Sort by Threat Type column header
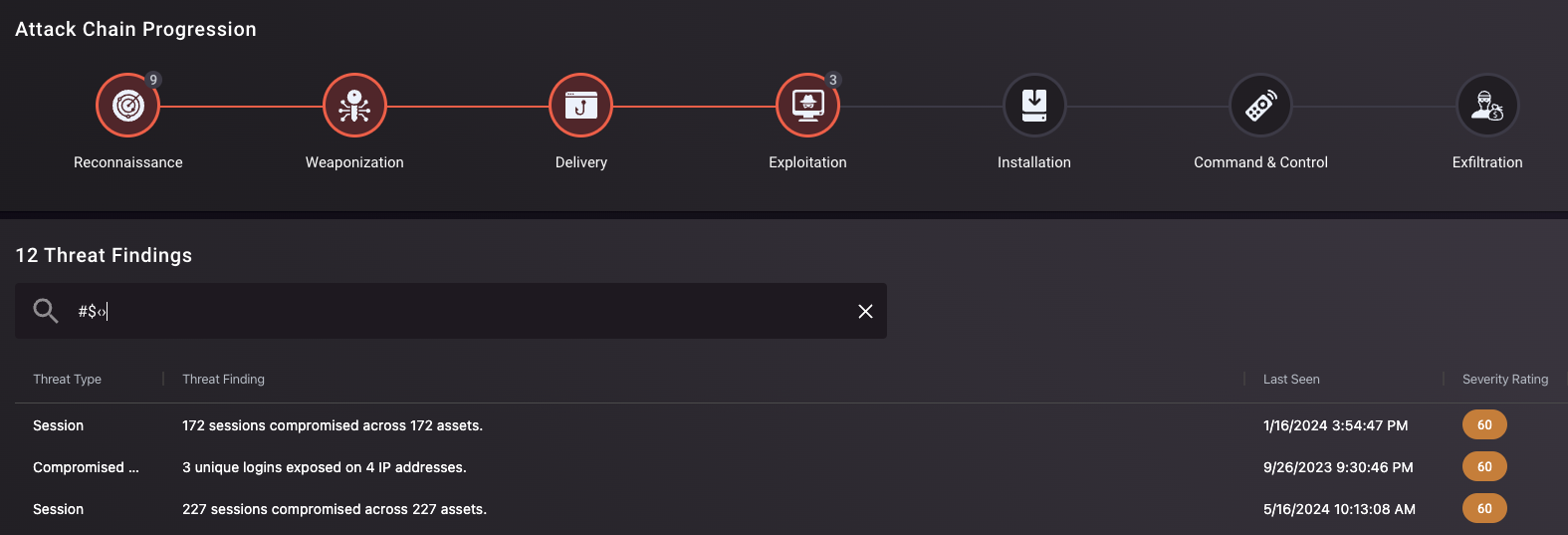1568x535 pixels. point(67,380)
